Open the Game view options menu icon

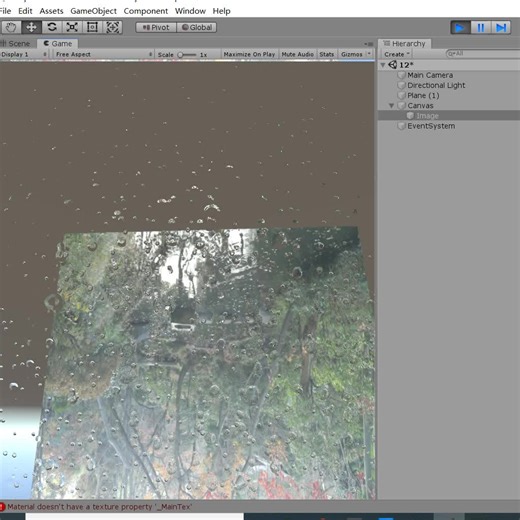[369, 44]
